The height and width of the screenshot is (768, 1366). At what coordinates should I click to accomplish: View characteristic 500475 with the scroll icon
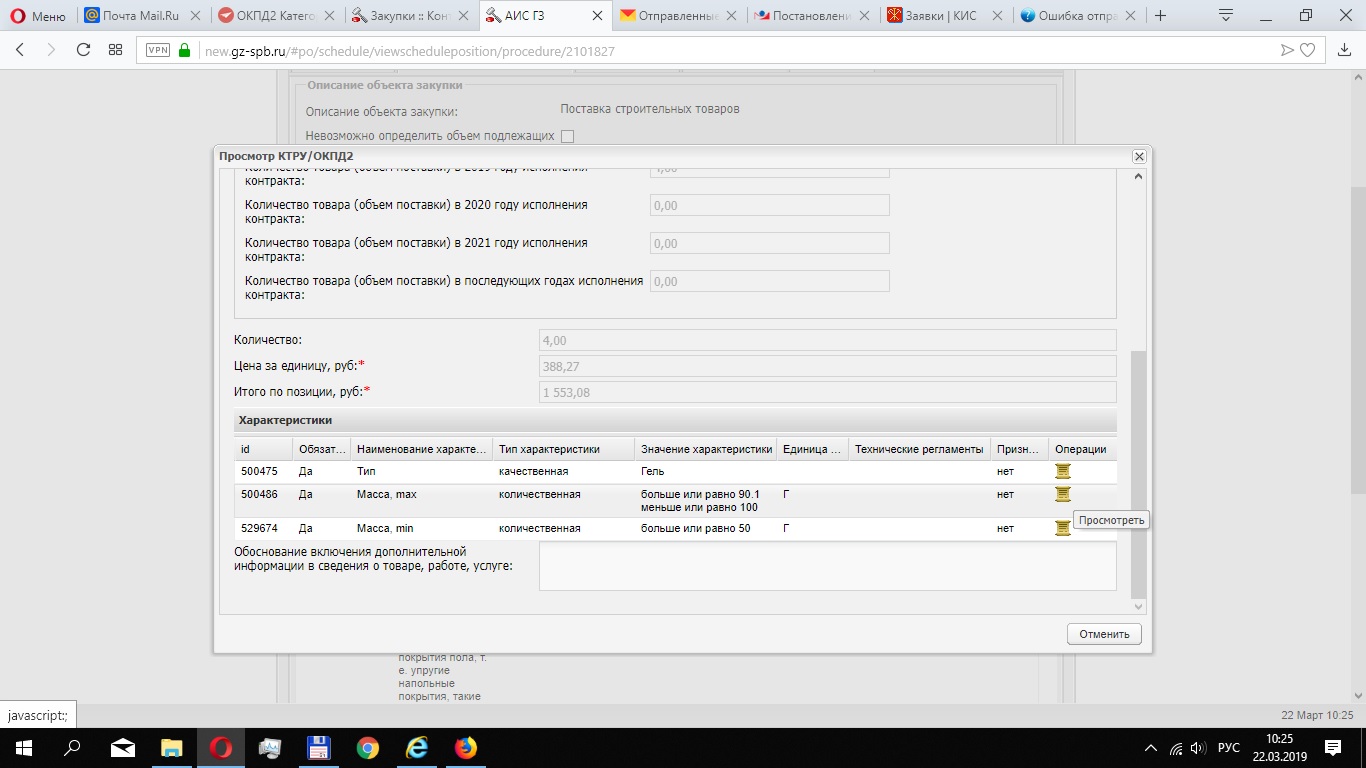(1063, 471)
